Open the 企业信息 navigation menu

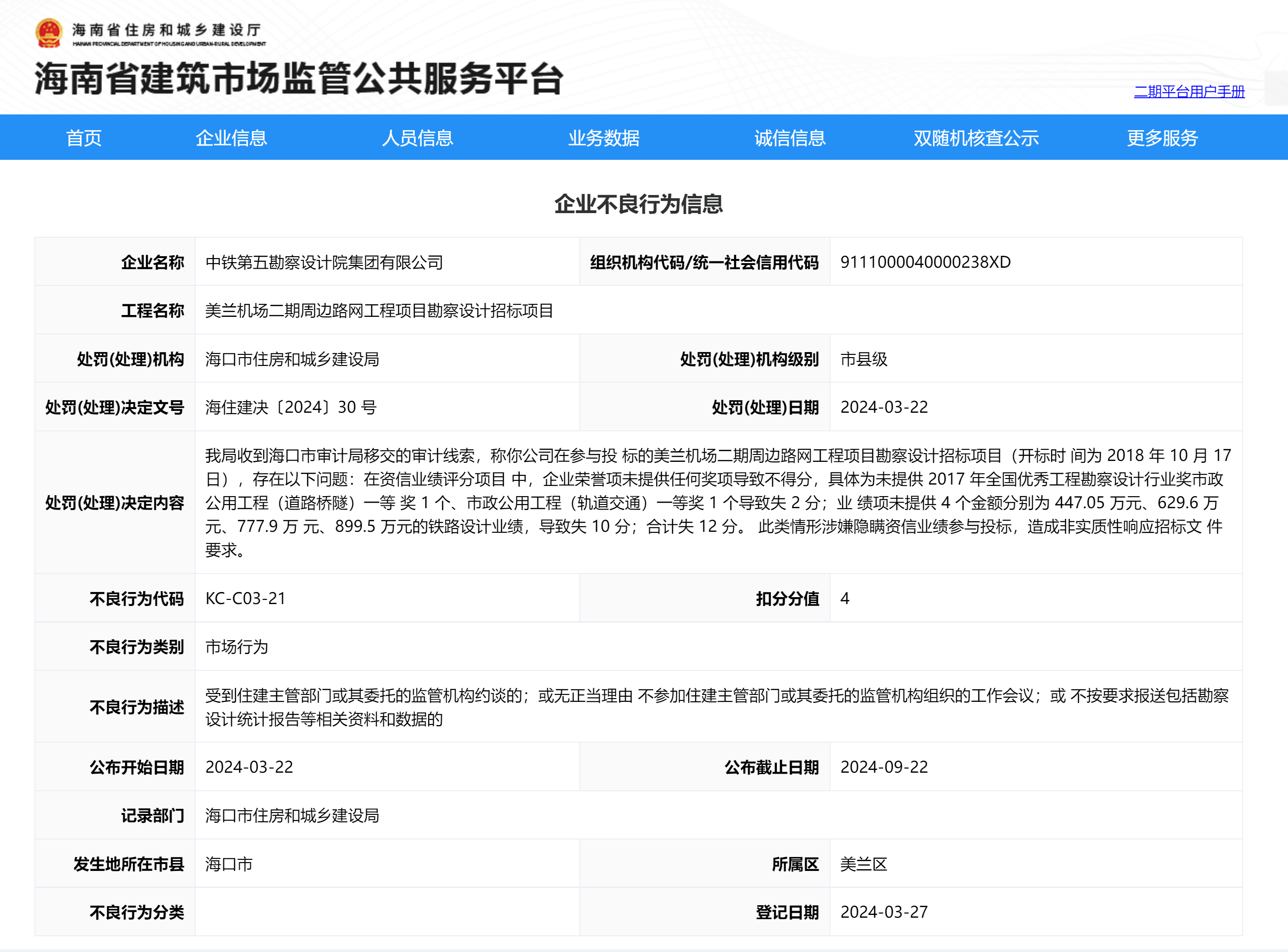coord(231,138)
